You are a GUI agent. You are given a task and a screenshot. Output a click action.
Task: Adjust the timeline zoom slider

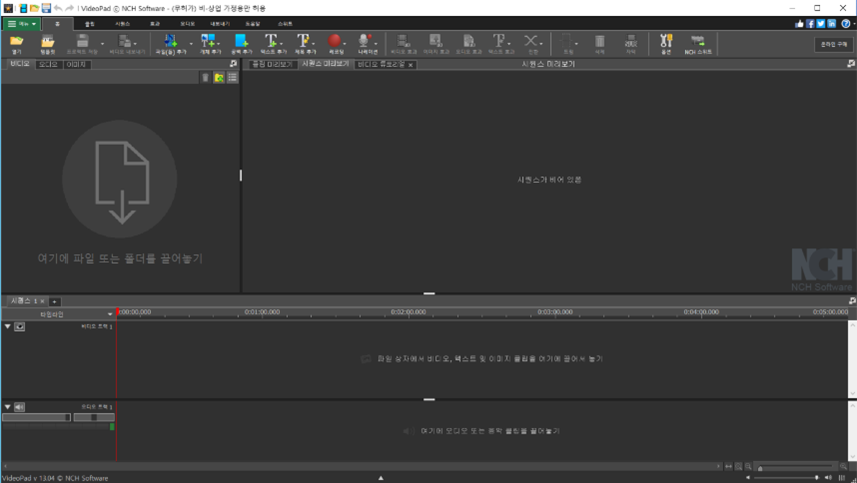click(795, 467)
